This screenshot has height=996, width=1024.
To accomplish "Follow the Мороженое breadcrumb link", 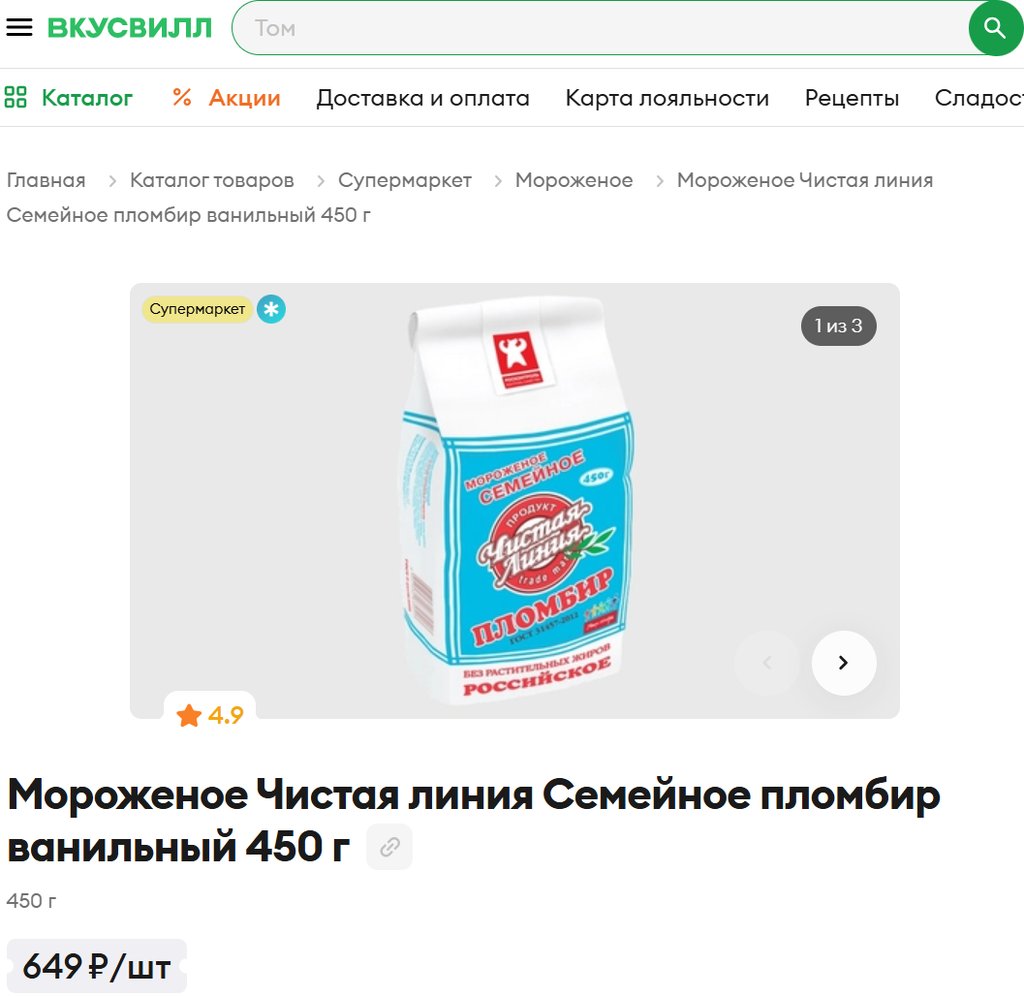I will (x=573, y=180).
